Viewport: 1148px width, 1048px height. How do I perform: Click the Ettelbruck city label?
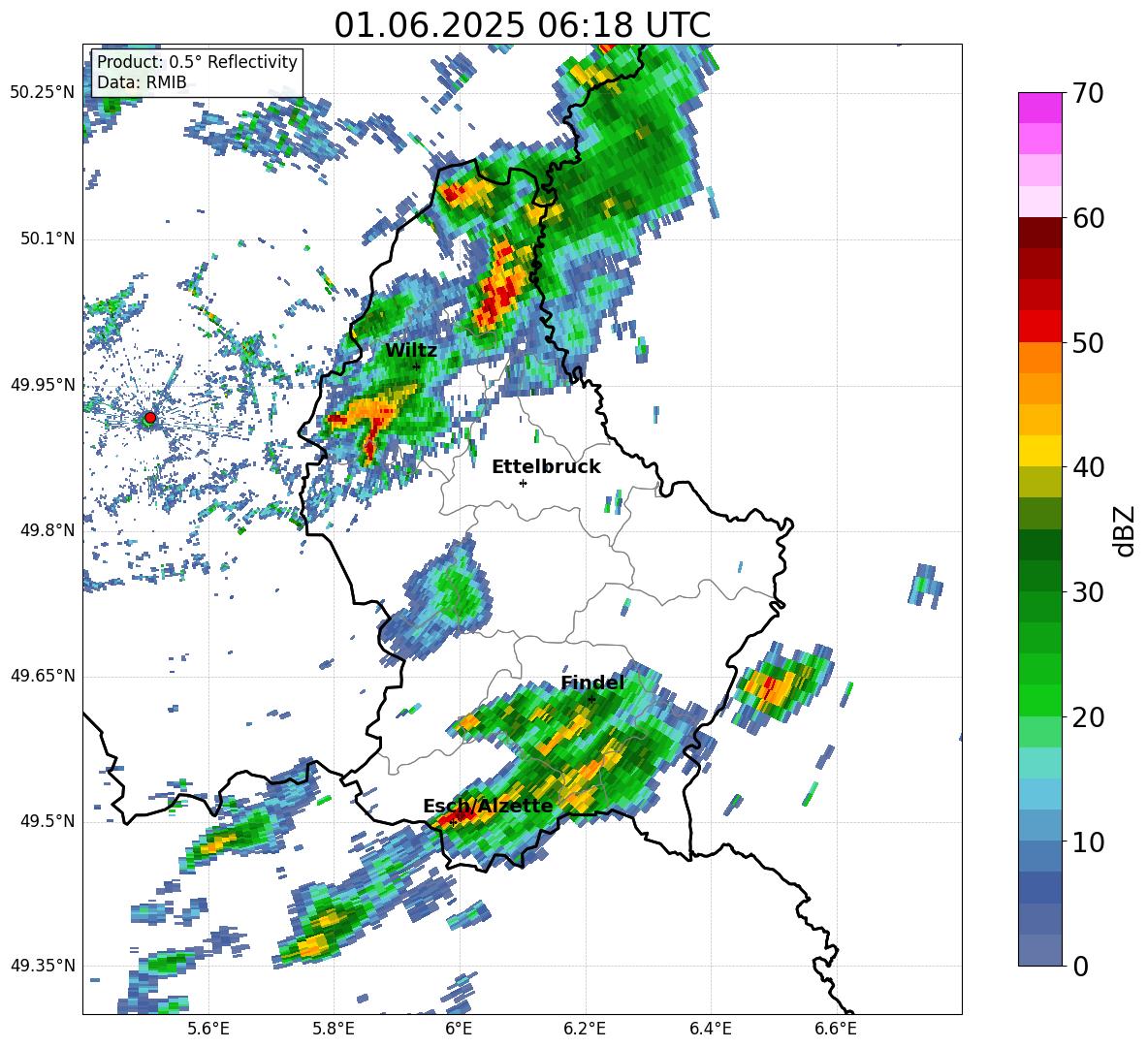point(546,467)
